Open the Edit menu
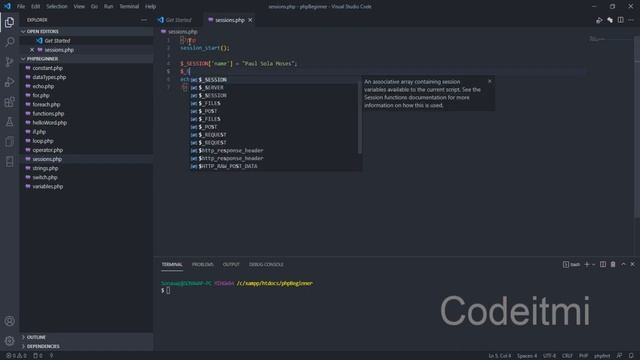 pos(36,7)
